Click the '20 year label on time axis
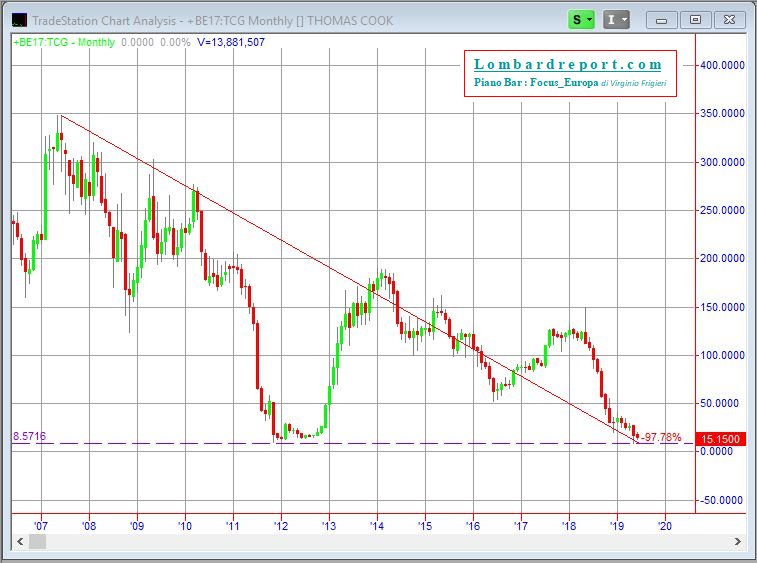757x563 pixels. [x=665, y=525]
